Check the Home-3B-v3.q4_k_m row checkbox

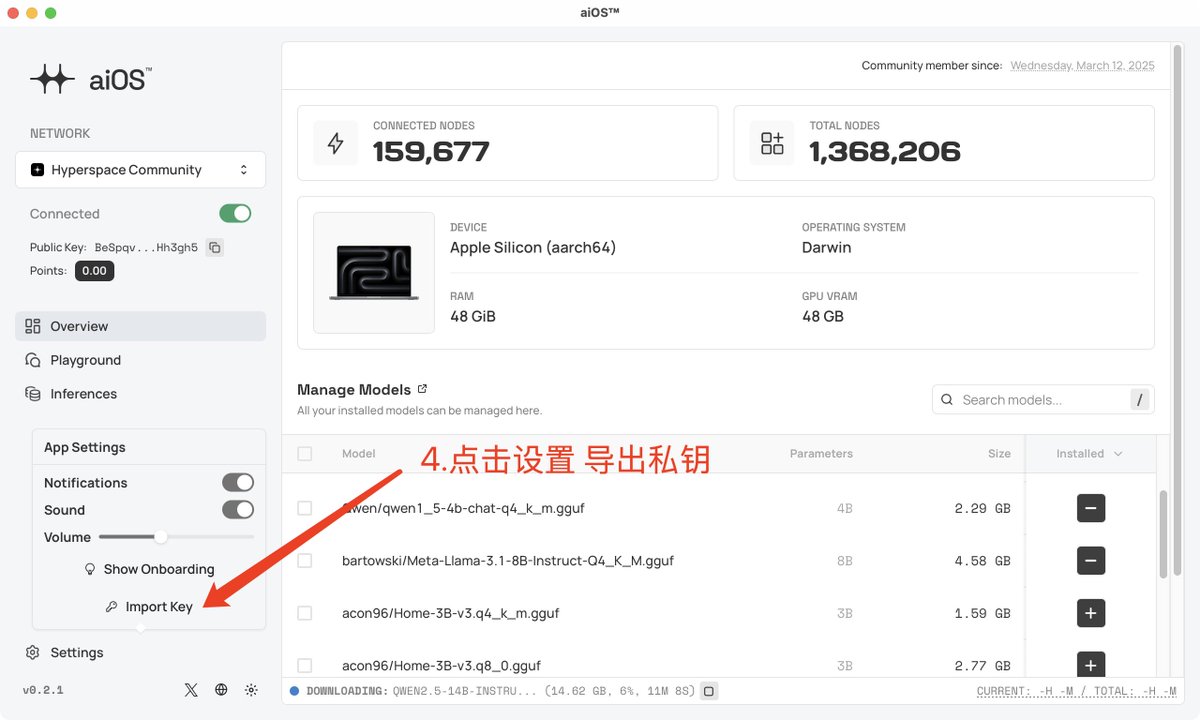(x=305, y=613)
